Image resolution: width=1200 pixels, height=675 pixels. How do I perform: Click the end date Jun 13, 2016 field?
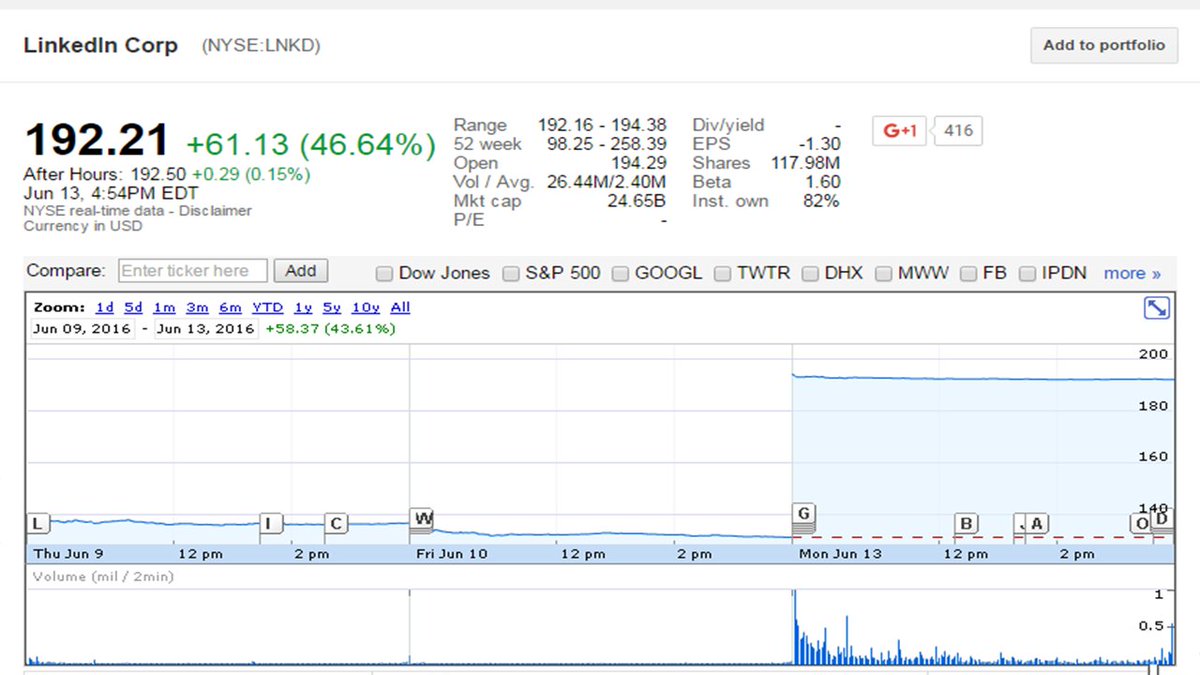click(x=206, y=328)
